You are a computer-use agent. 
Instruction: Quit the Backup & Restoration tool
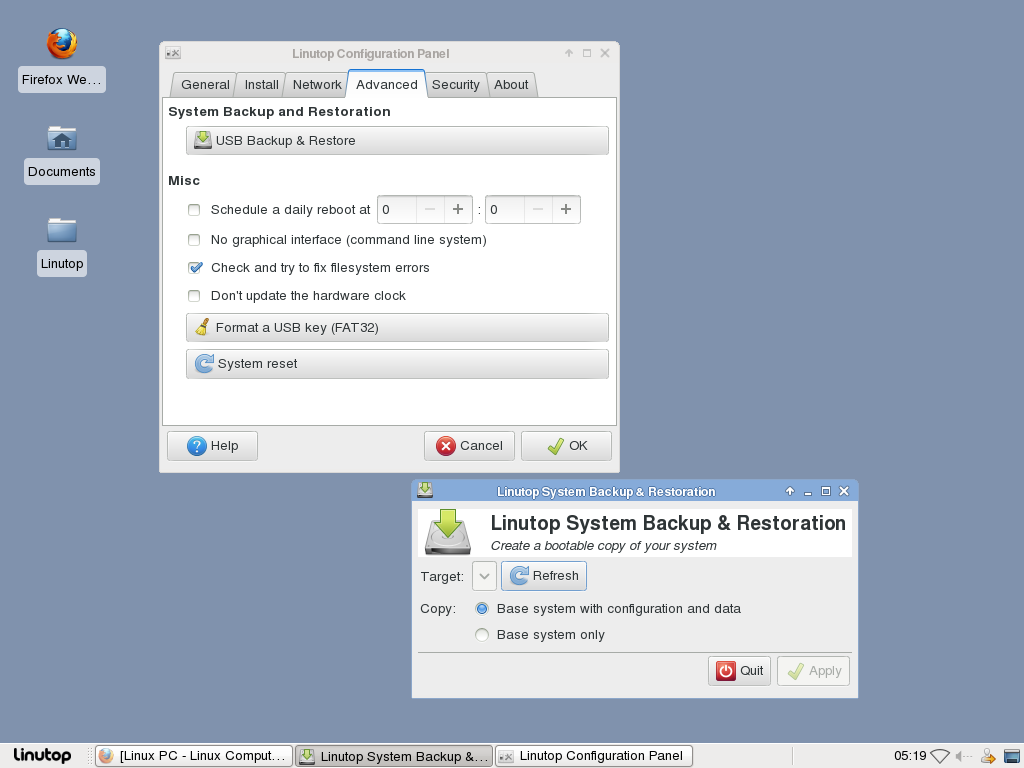tap(739, 671)
